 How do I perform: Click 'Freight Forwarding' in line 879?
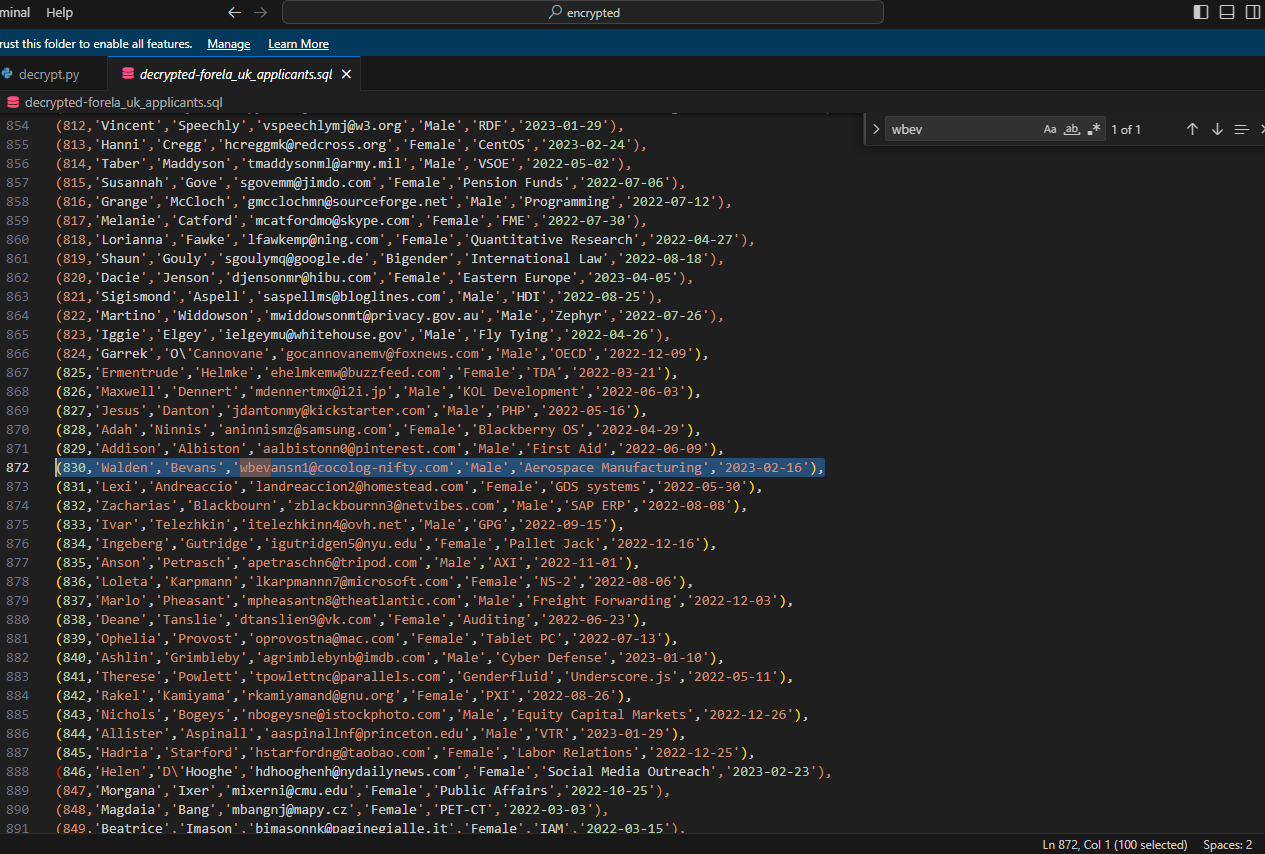(603, 601)
